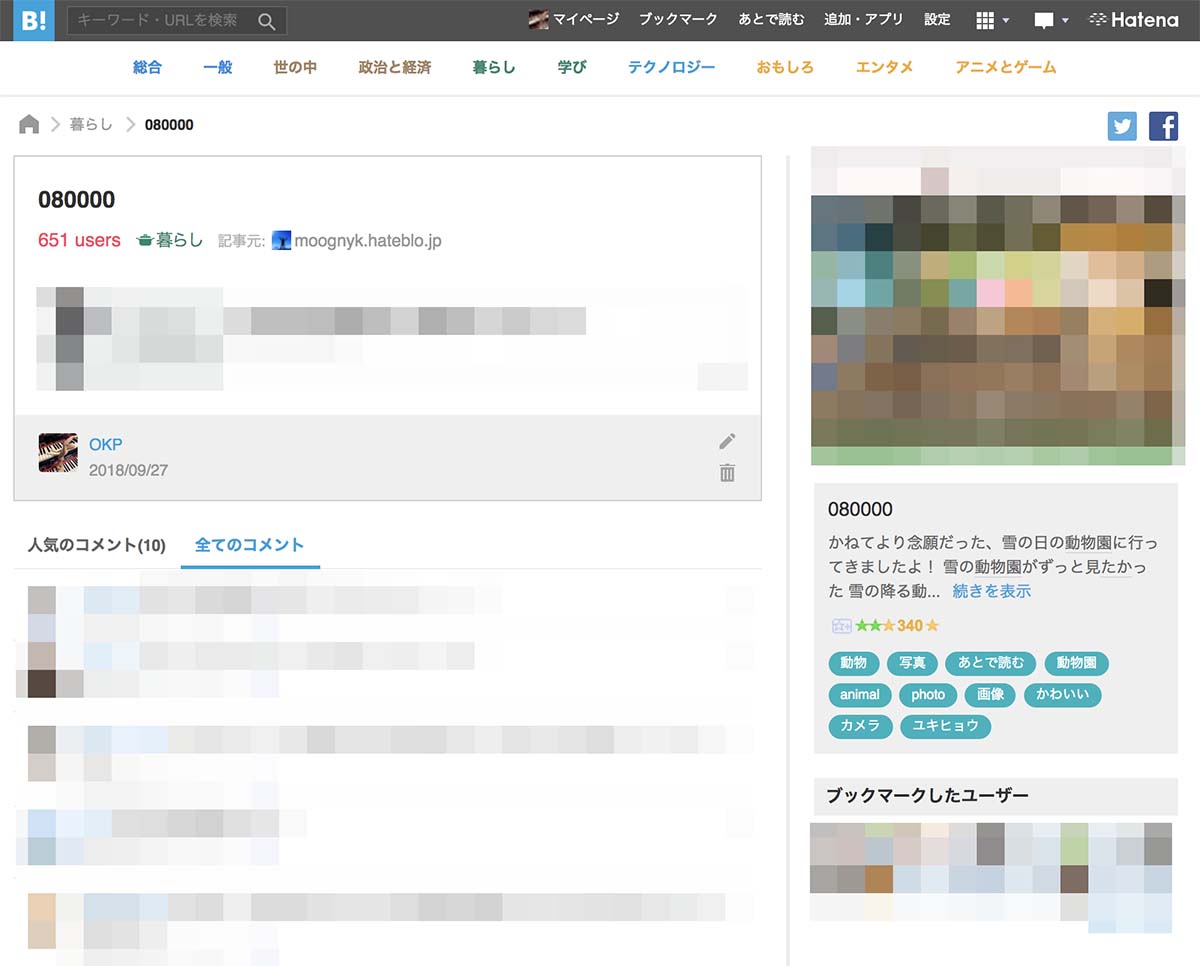Open あとで読む in the top bar
1200x966 pixels.
click(x=771, y=19)
